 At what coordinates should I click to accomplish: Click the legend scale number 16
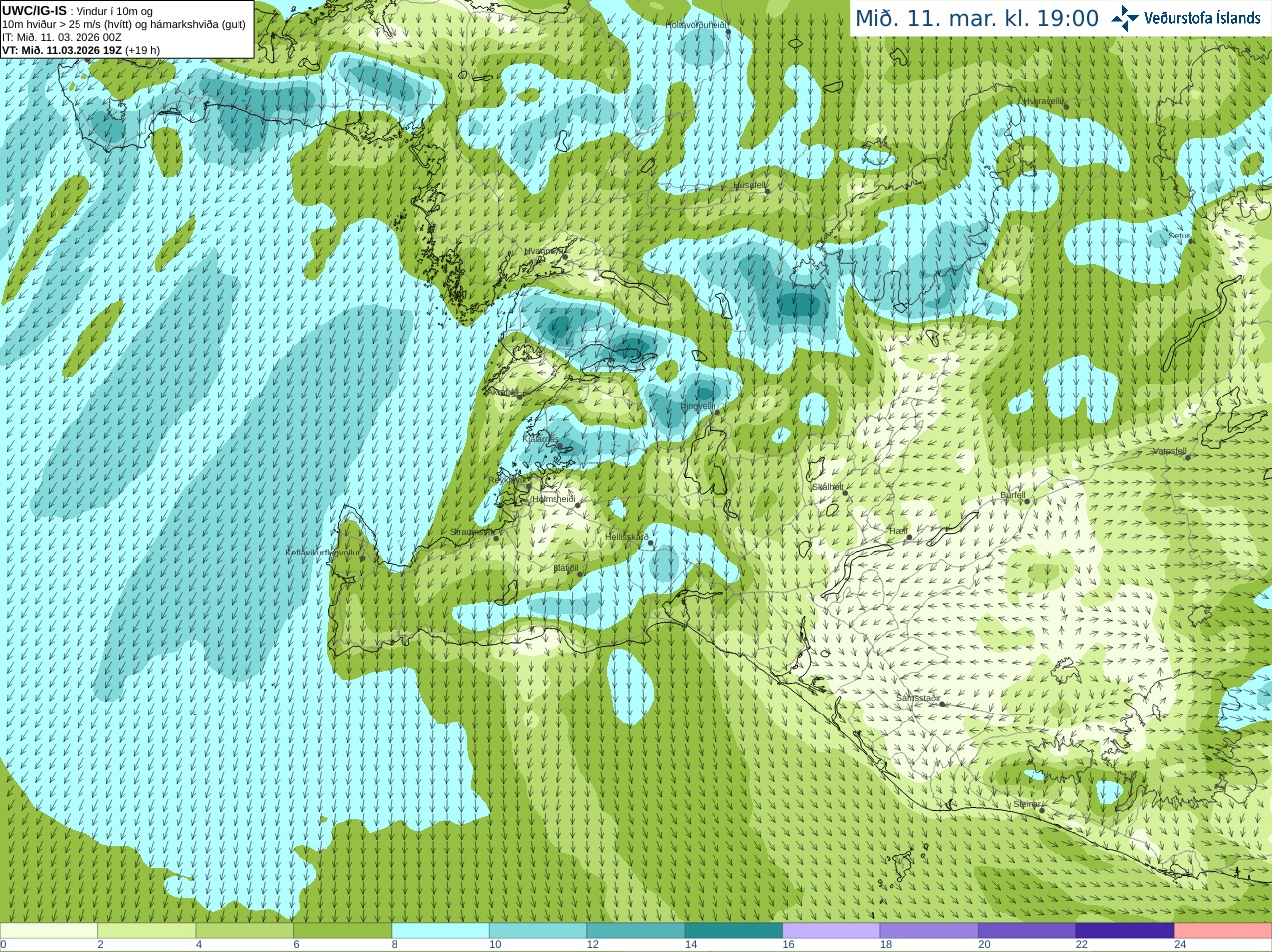[x=788, y=945]
